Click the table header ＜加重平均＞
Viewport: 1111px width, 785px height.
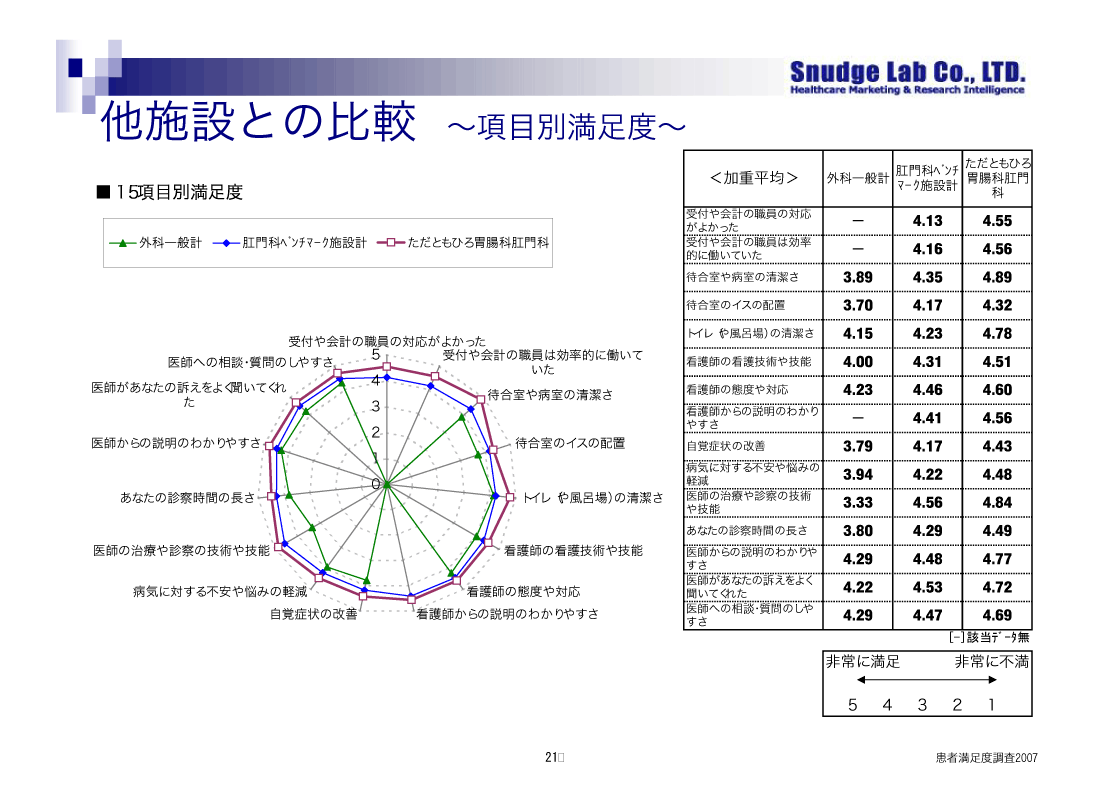(753, 178)
